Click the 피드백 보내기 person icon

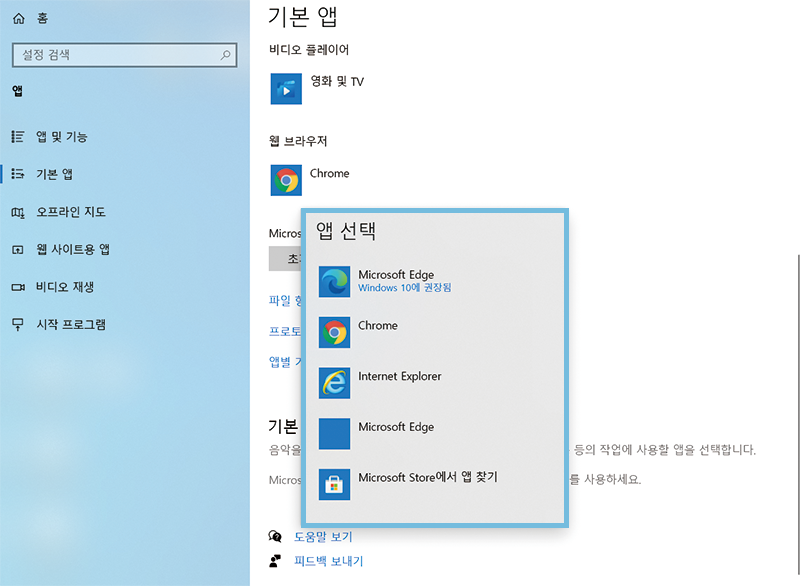275,561
